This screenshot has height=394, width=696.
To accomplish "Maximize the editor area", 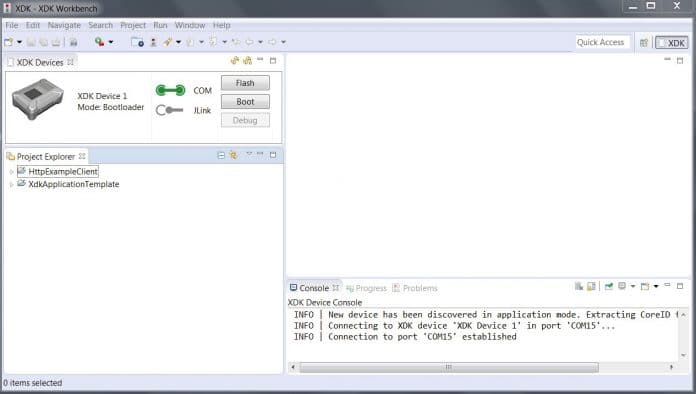I will [x=680, y=60].
